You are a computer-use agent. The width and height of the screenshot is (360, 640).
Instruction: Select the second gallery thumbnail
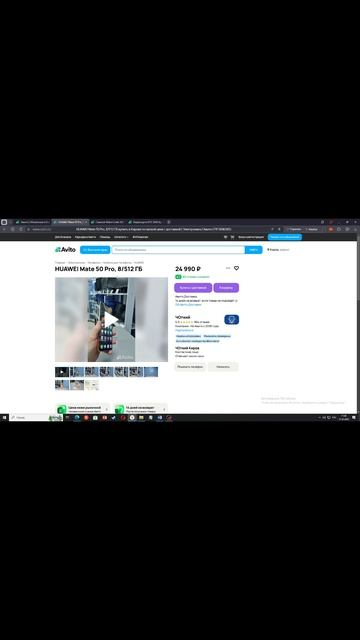(77, 372)
